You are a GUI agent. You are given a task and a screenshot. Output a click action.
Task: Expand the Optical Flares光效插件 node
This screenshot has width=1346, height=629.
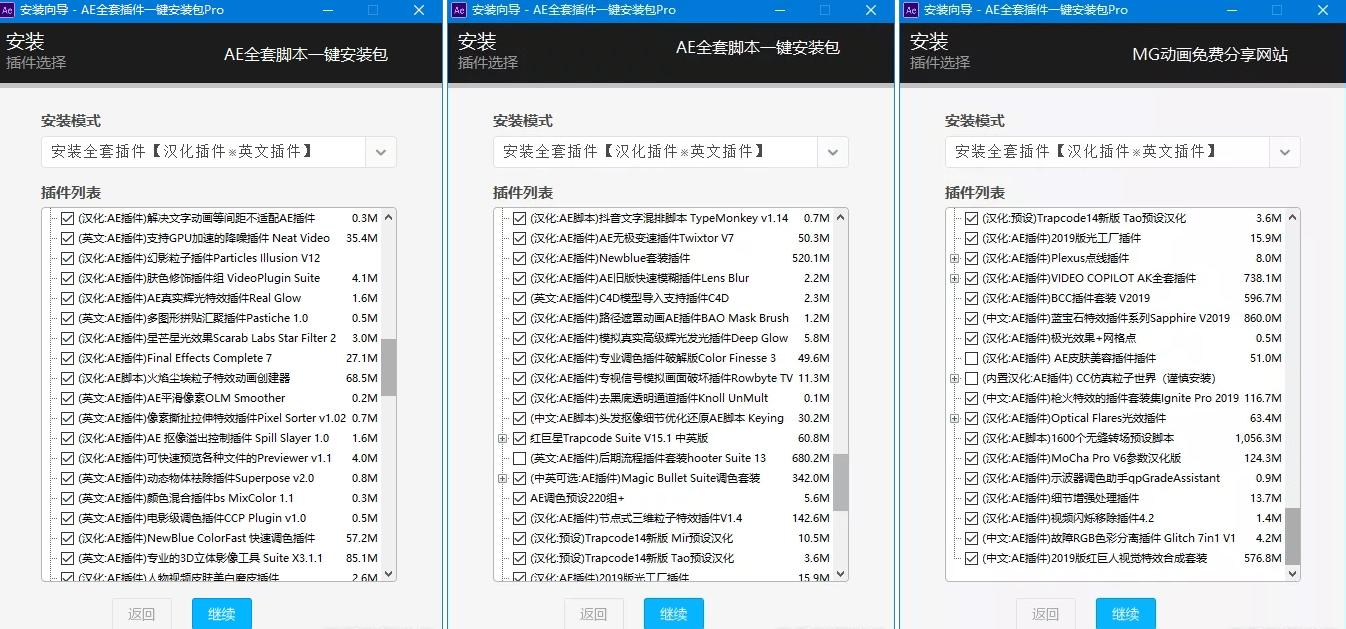(x=955, y=418)
